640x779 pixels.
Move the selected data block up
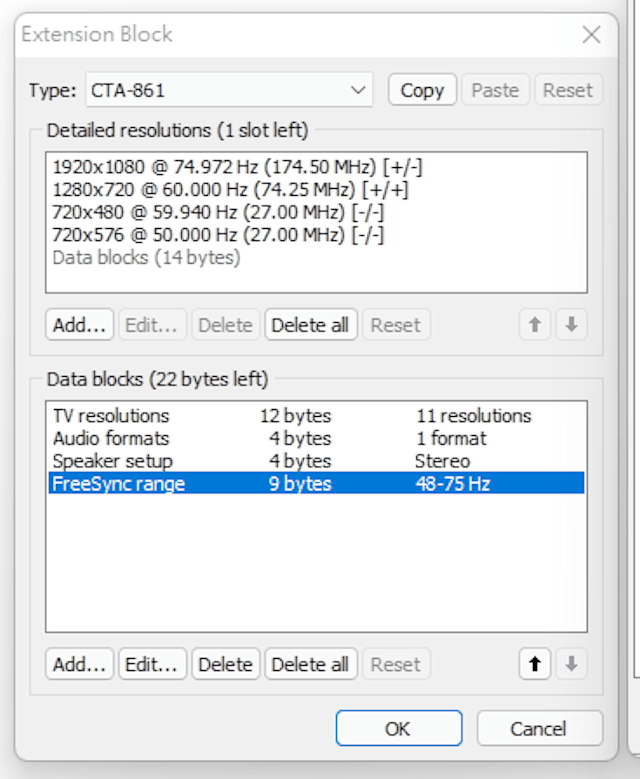535,664
